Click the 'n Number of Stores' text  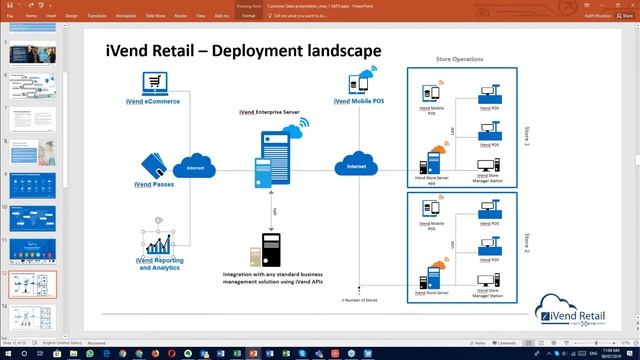coord(360,300)
